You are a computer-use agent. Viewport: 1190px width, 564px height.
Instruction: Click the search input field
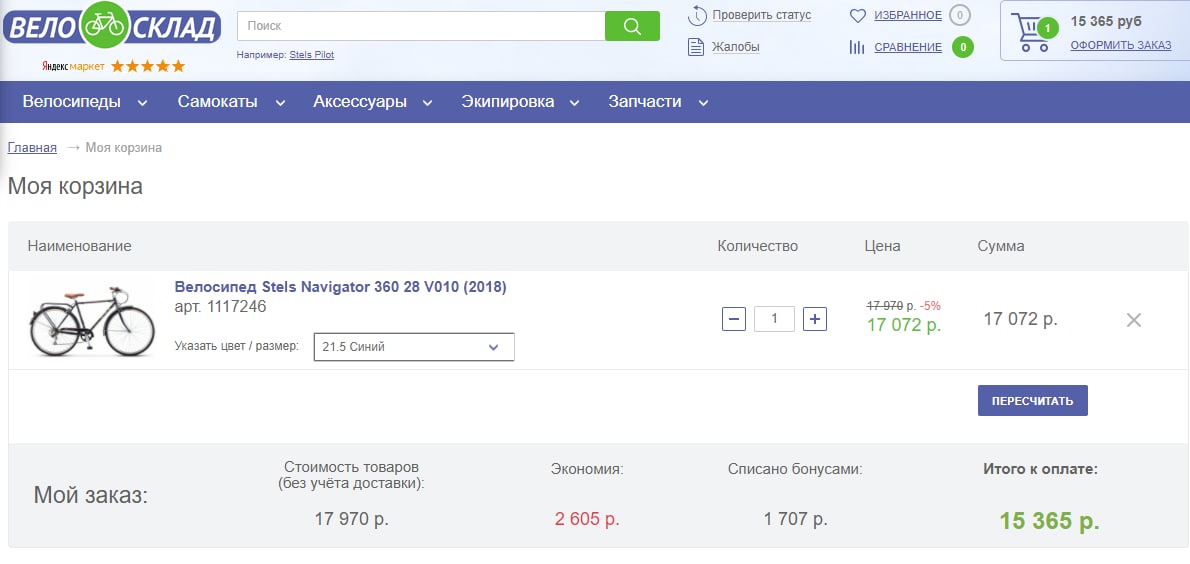421,26
